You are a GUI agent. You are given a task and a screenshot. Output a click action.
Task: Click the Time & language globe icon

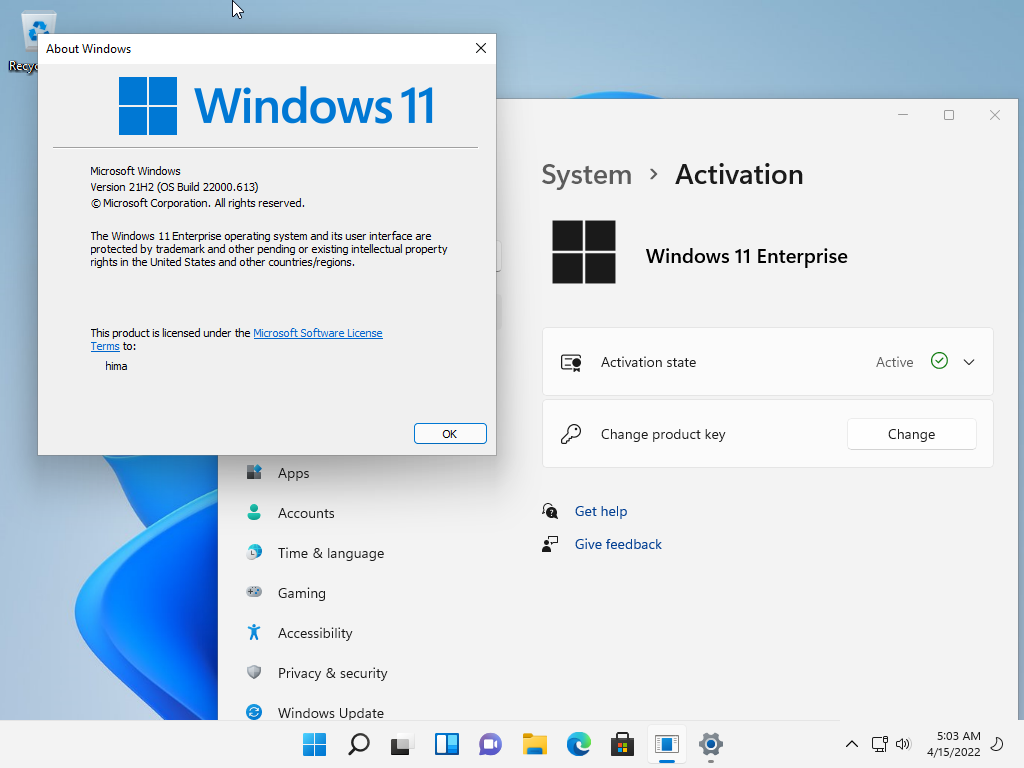(x=254, y=552)
